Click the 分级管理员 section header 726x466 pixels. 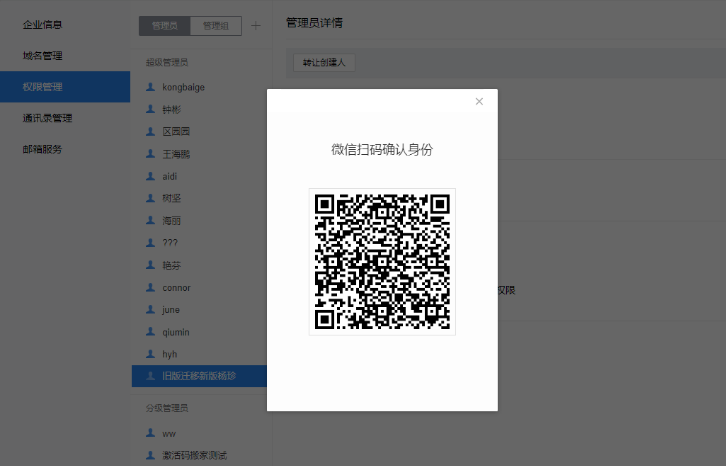coord(167,408)
